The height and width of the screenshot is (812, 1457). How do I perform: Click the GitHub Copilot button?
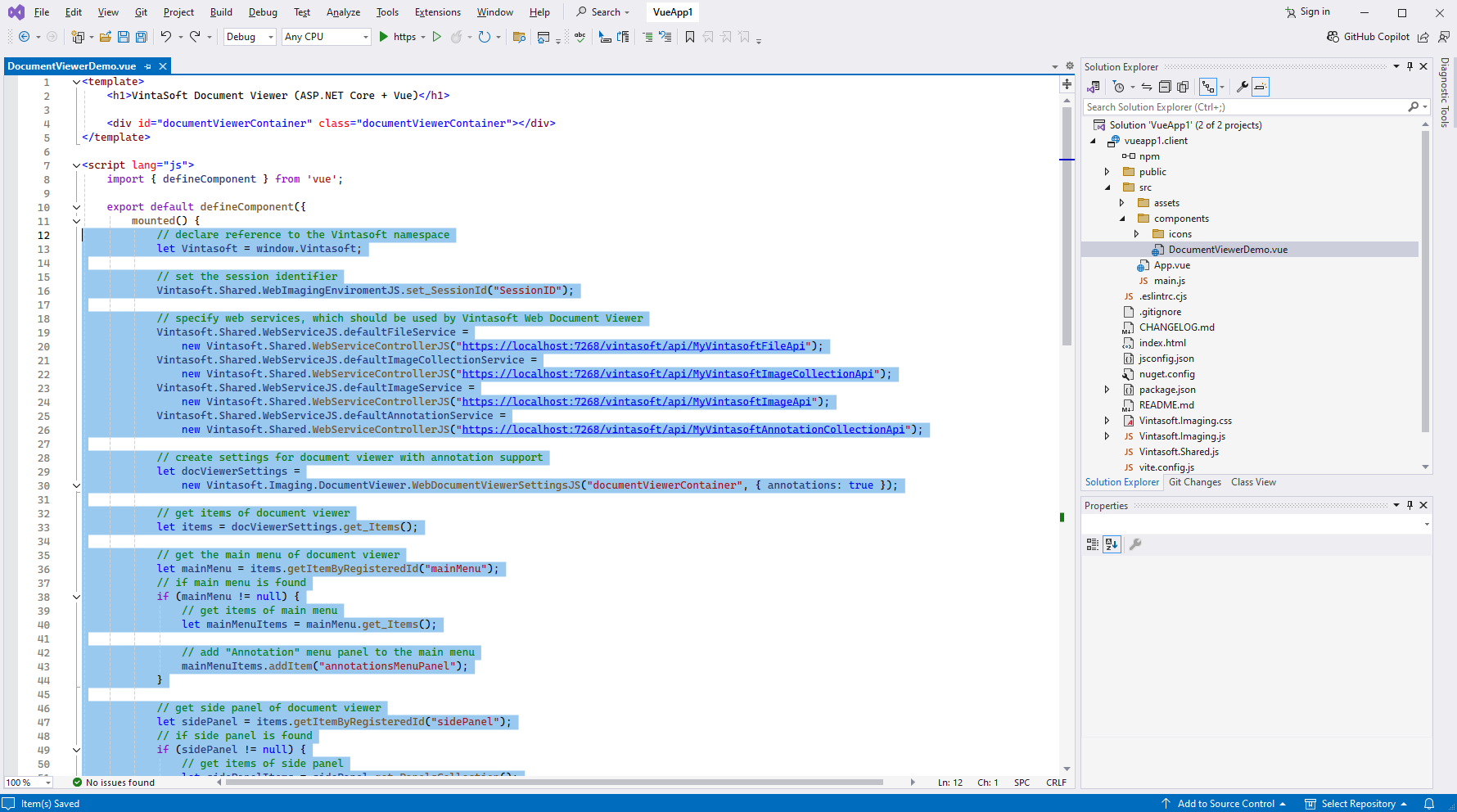(x=1368, y=37)
